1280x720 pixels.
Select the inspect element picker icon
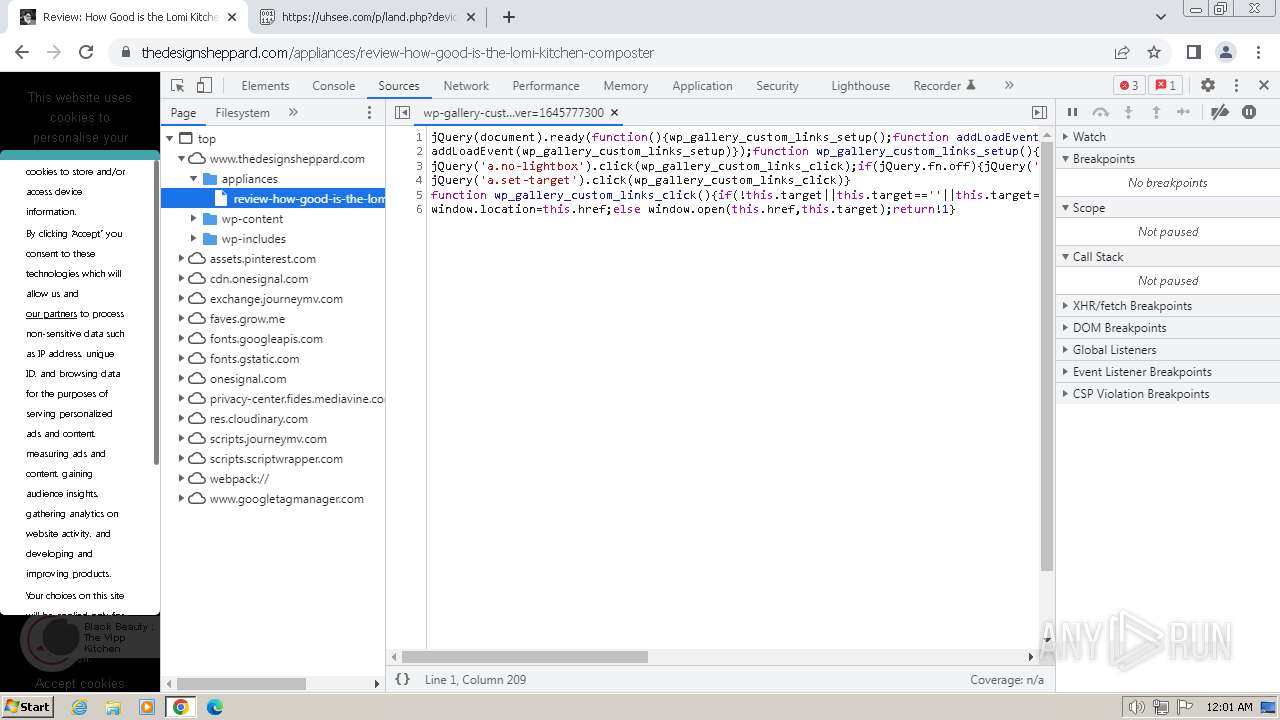[178, 86]
